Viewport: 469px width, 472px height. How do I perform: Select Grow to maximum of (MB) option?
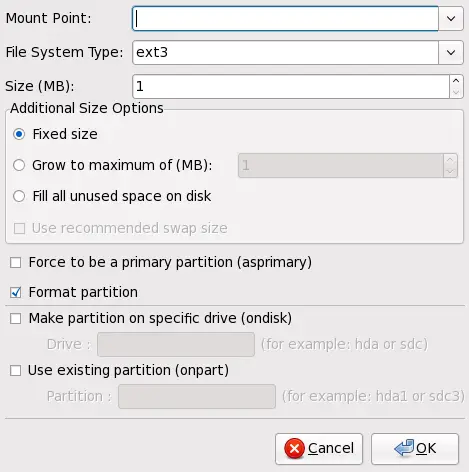point(19,165)
